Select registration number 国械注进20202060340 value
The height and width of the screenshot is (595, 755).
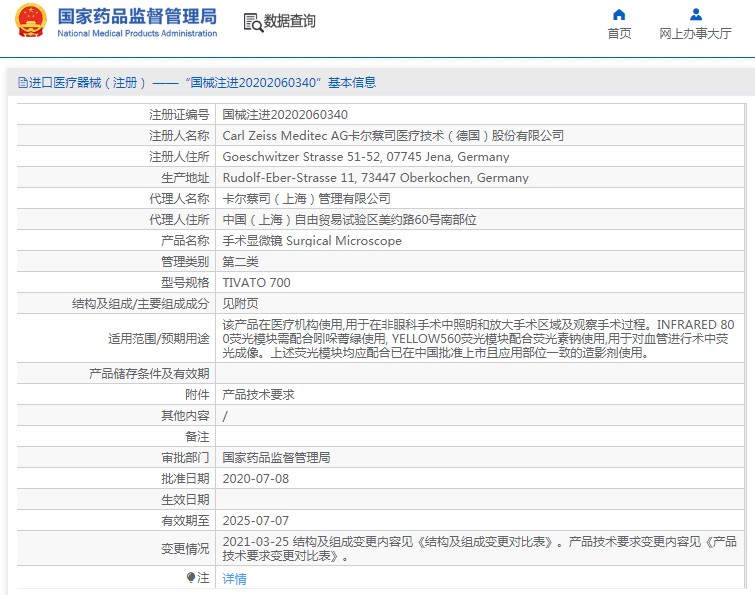pyautogui.click(x=285, y=115)
